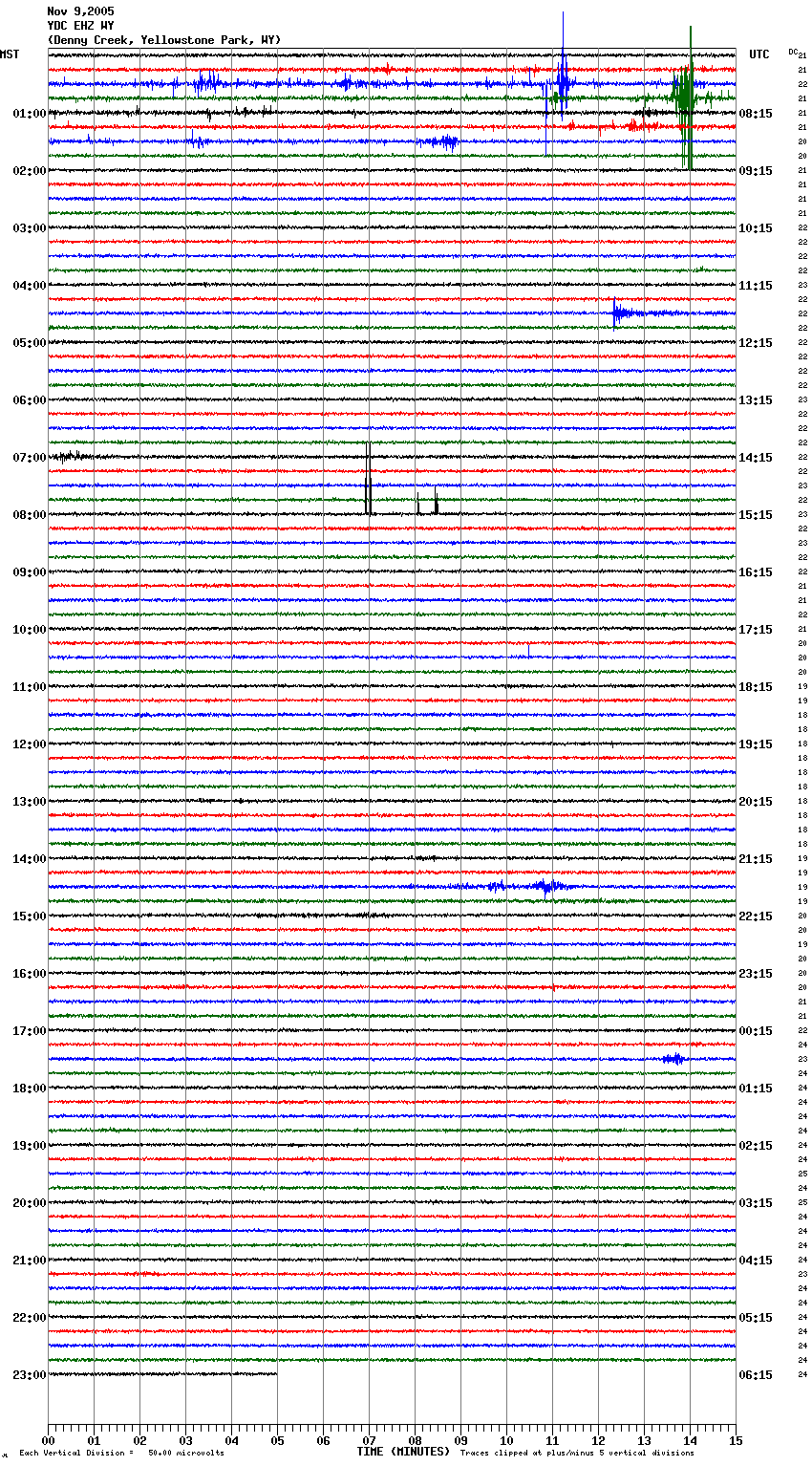Click the "23:15" UTC time label
Image resolution: width=812 pixels, height=1466 pixels.
[756, 974]
